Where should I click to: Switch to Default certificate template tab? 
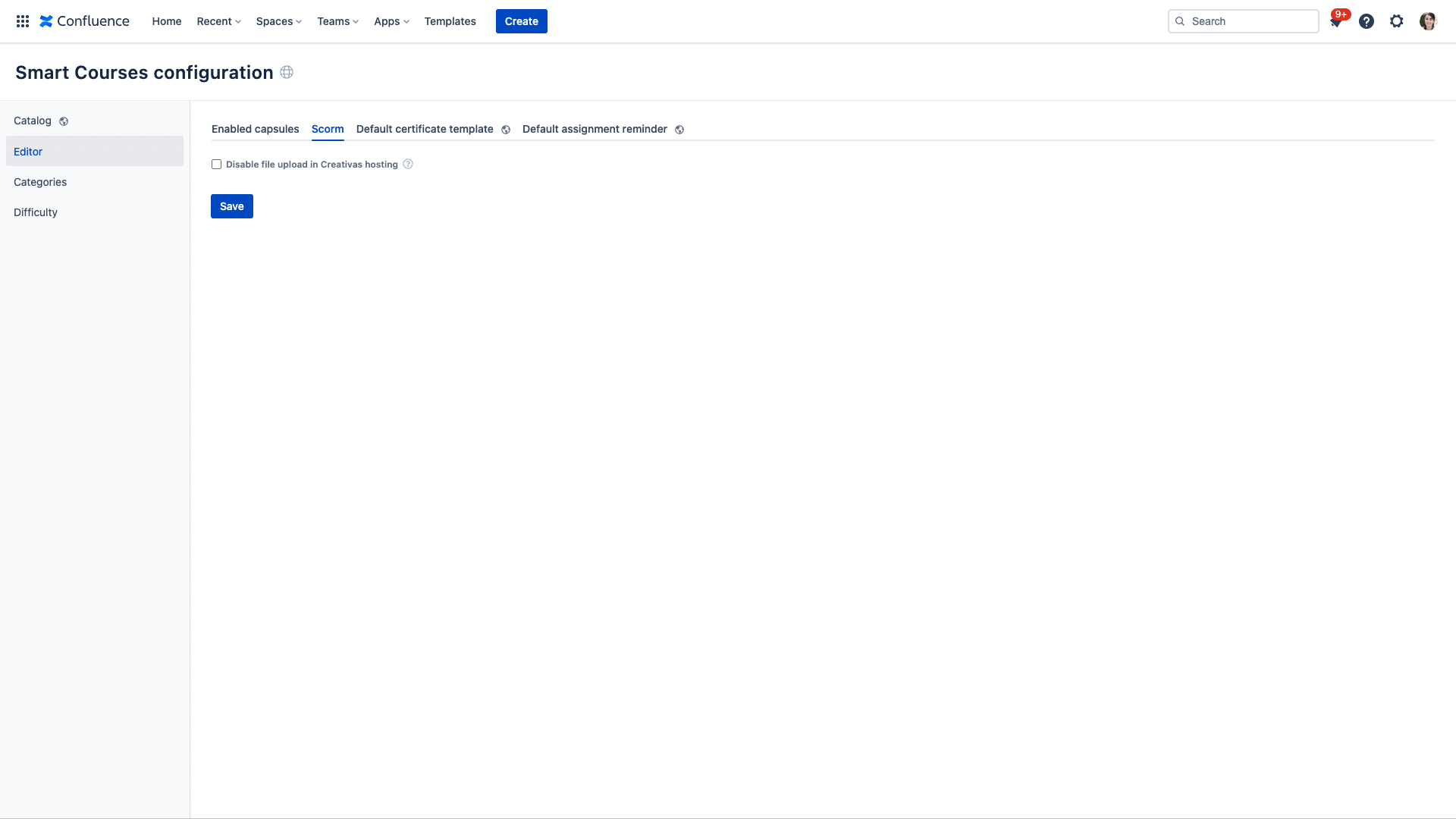(x=425, y=129)
